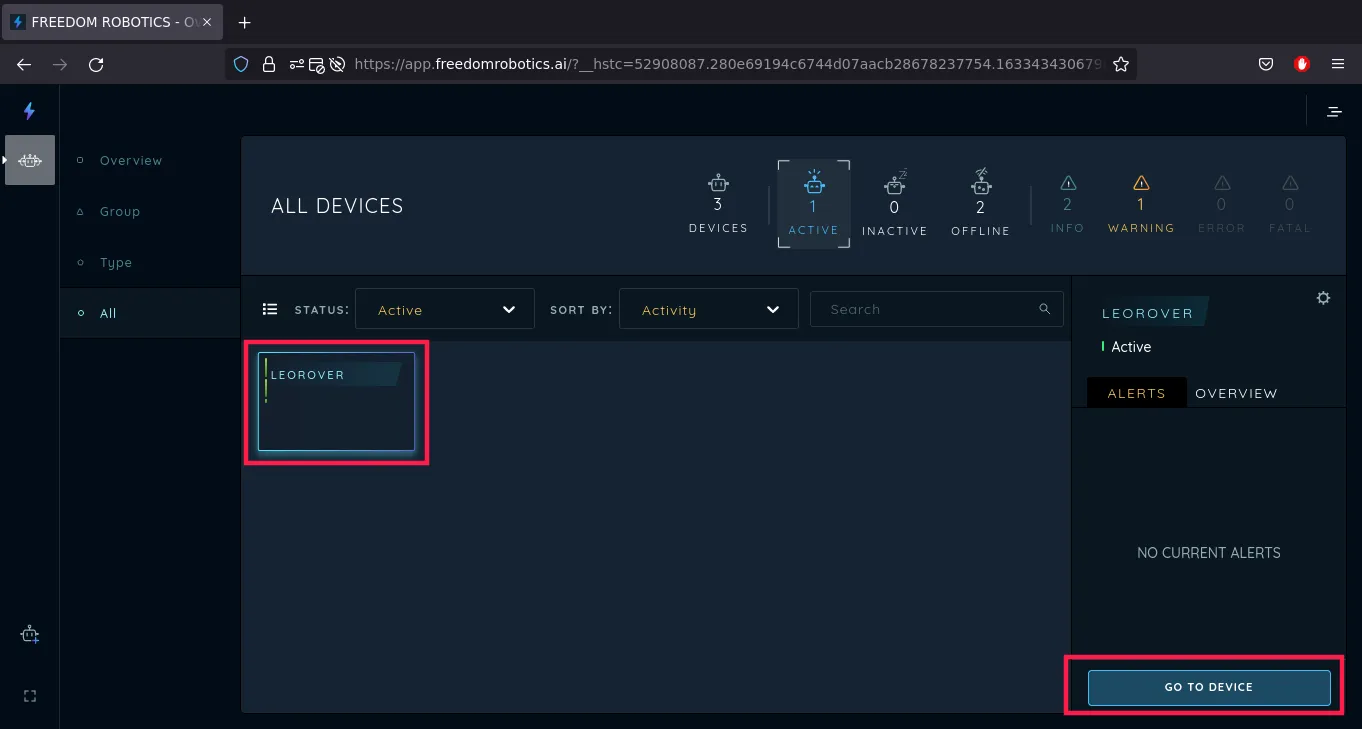
Task: Toggle fullscreen mode icon
Action: [30, 696]
